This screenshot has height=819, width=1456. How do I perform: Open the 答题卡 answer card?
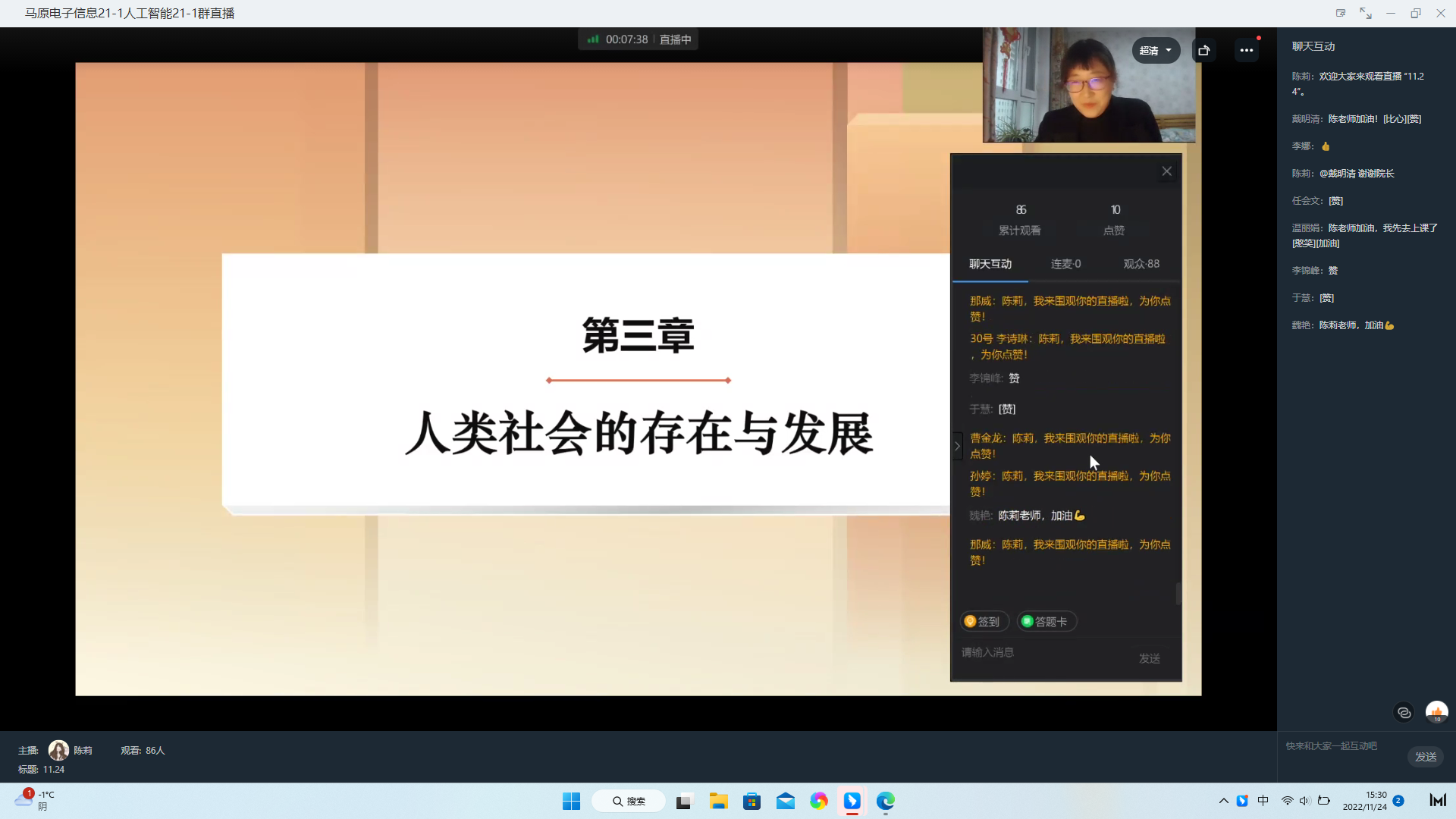pyautogui.click(x=1046, y=622)
